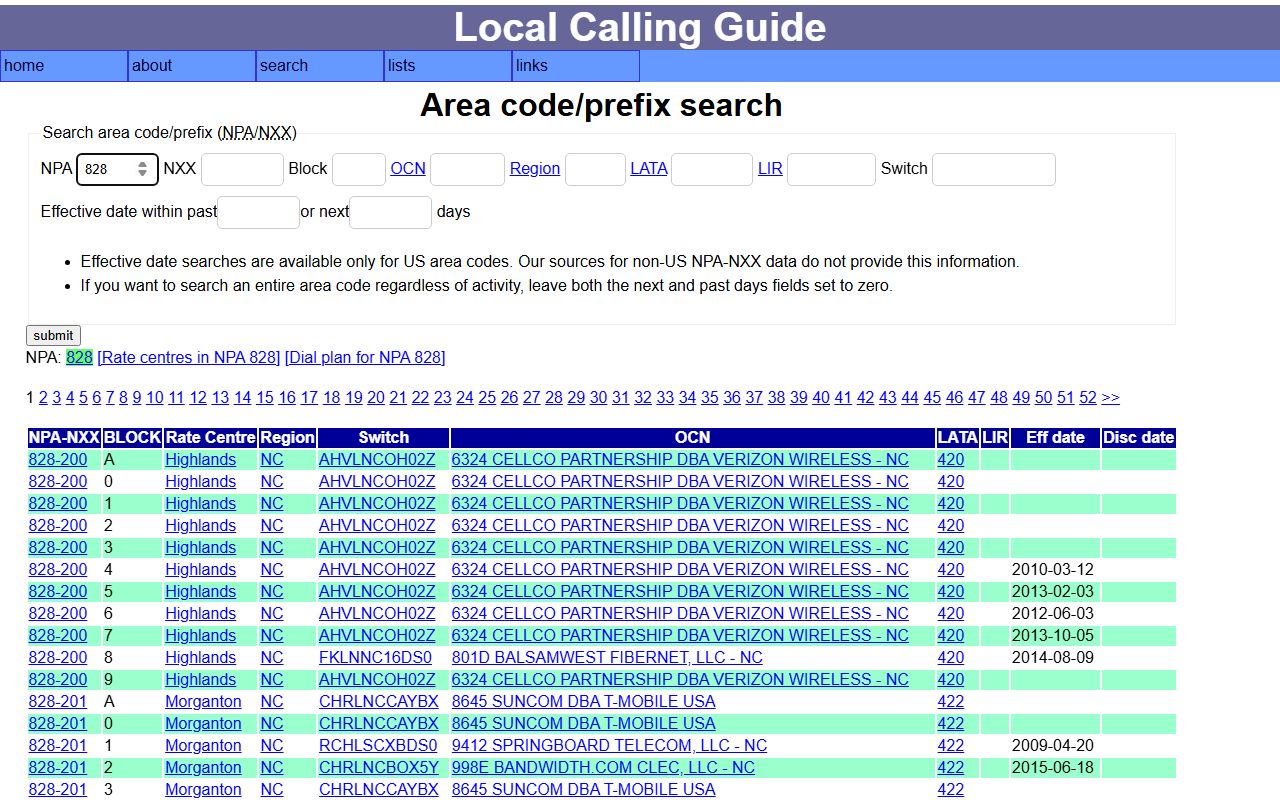
Task: Open the about menu item
Action: click(192, 66)
